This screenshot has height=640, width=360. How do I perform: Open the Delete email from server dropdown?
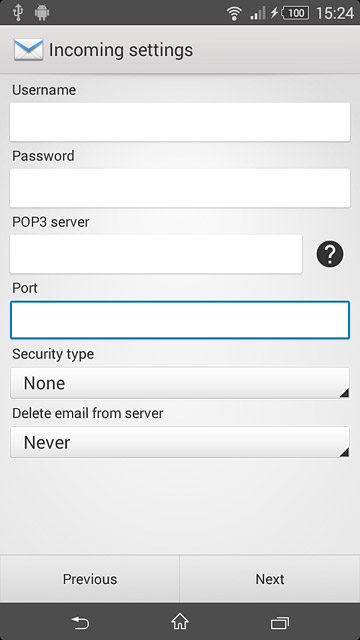click(x=180, y=442)
